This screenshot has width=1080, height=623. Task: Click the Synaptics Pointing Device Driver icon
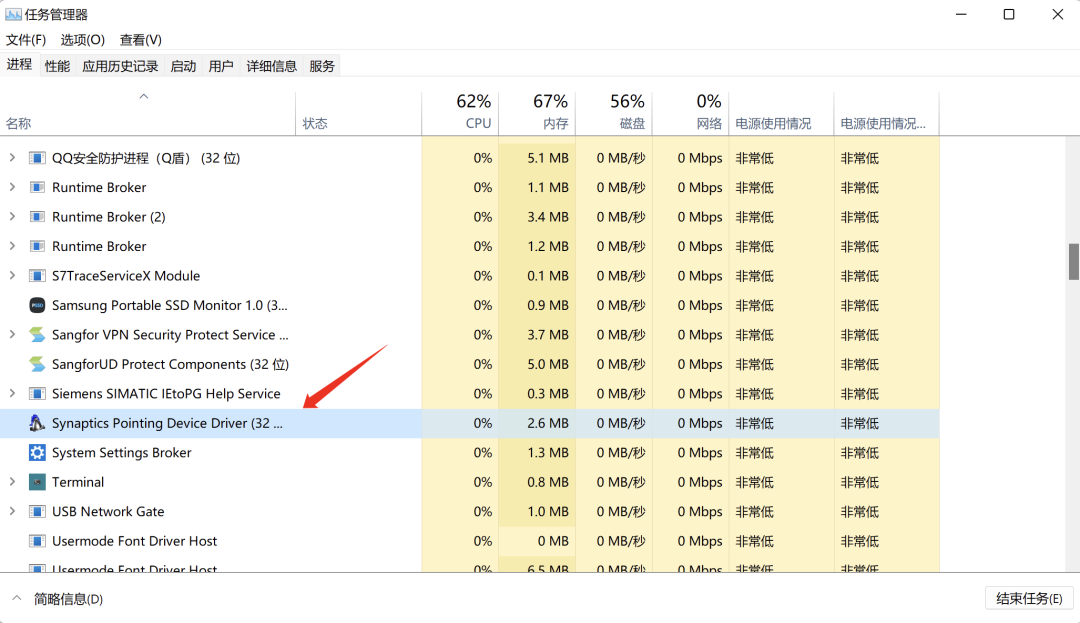click(37, 423)
